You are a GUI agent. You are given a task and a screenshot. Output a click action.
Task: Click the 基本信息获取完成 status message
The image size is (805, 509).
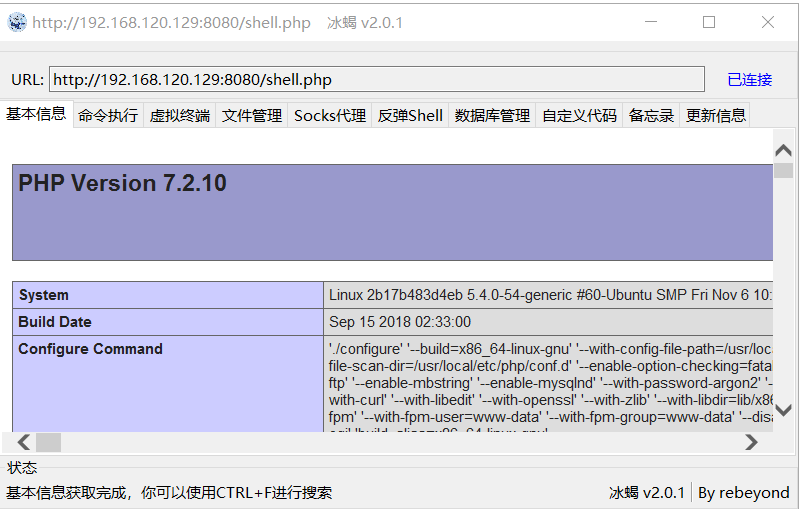[x=169, y=493]
